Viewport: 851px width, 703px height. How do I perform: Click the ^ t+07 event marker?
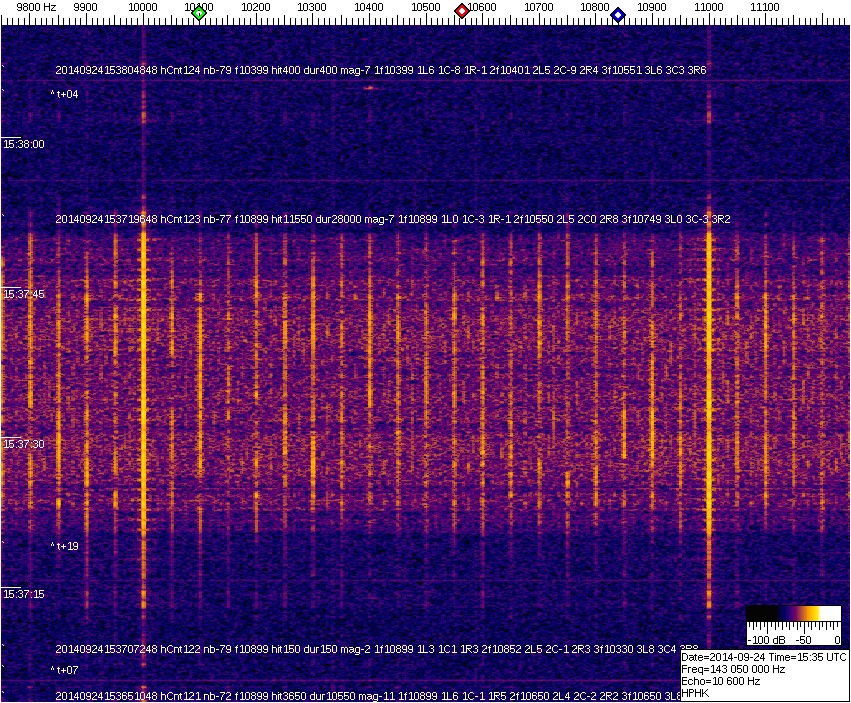coord(64,670)
